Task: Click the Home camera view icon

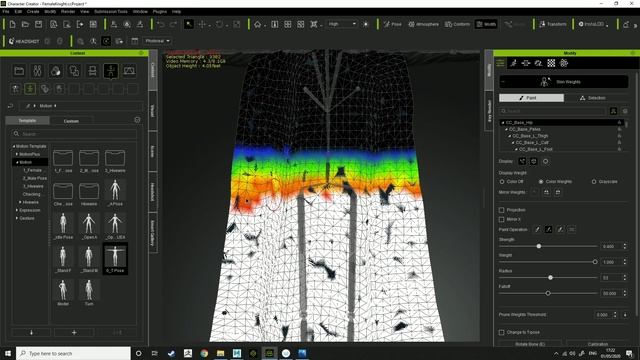Action: click(258, 24)
